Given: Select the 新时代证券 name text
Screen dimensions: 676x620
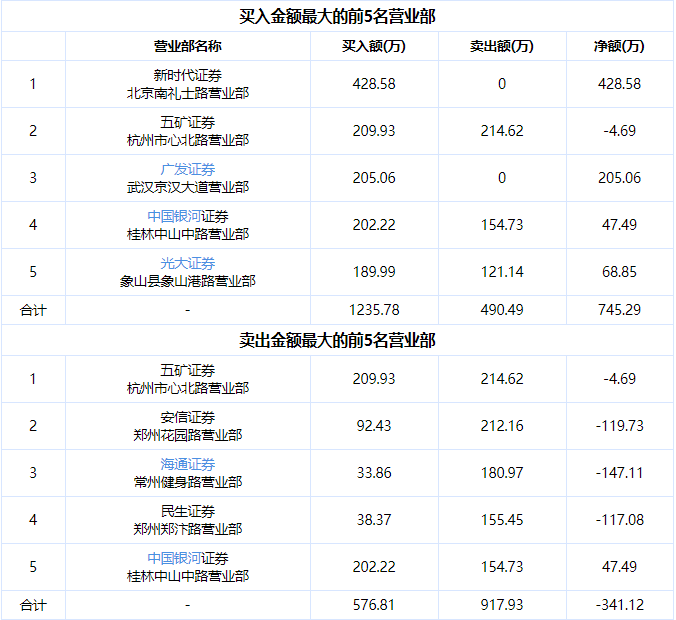Looking at the screenshot, I should (188, 75).
